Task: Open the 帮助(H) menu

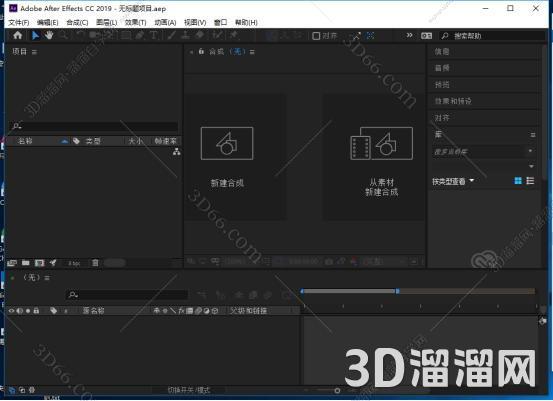Action: click(246, 23)
